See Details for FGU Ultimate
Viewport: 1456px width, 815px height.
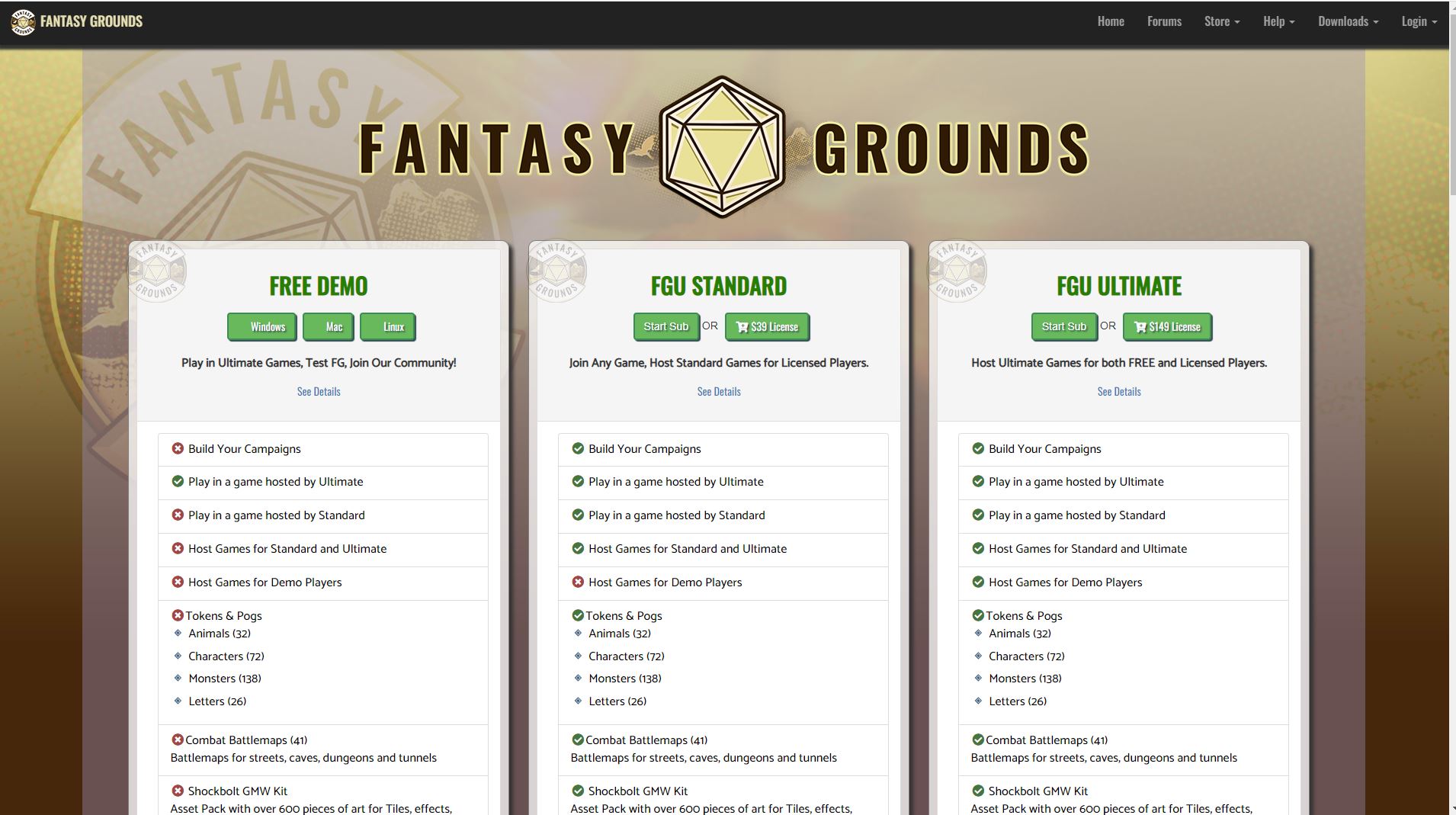click(x=1119, y=391)
